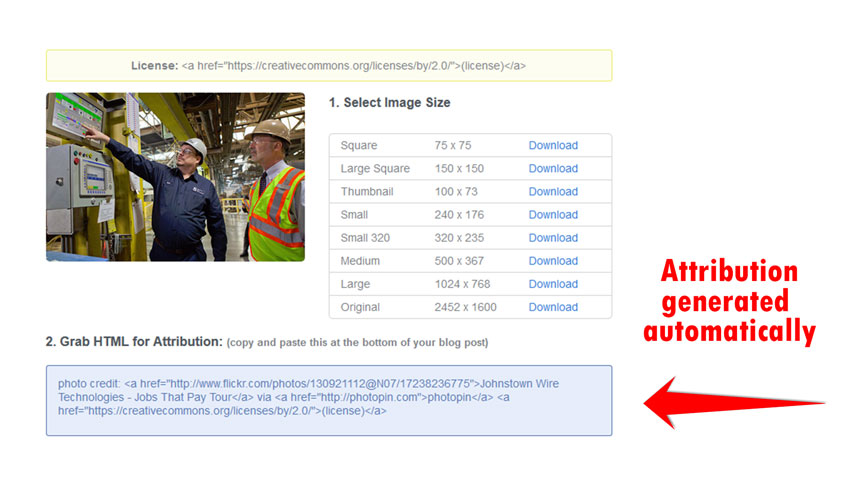The width and height of the screenshot is (864, 486).
Task: Download the Thumbnail 100 x 73 image
Action: (x=553, y=192)
